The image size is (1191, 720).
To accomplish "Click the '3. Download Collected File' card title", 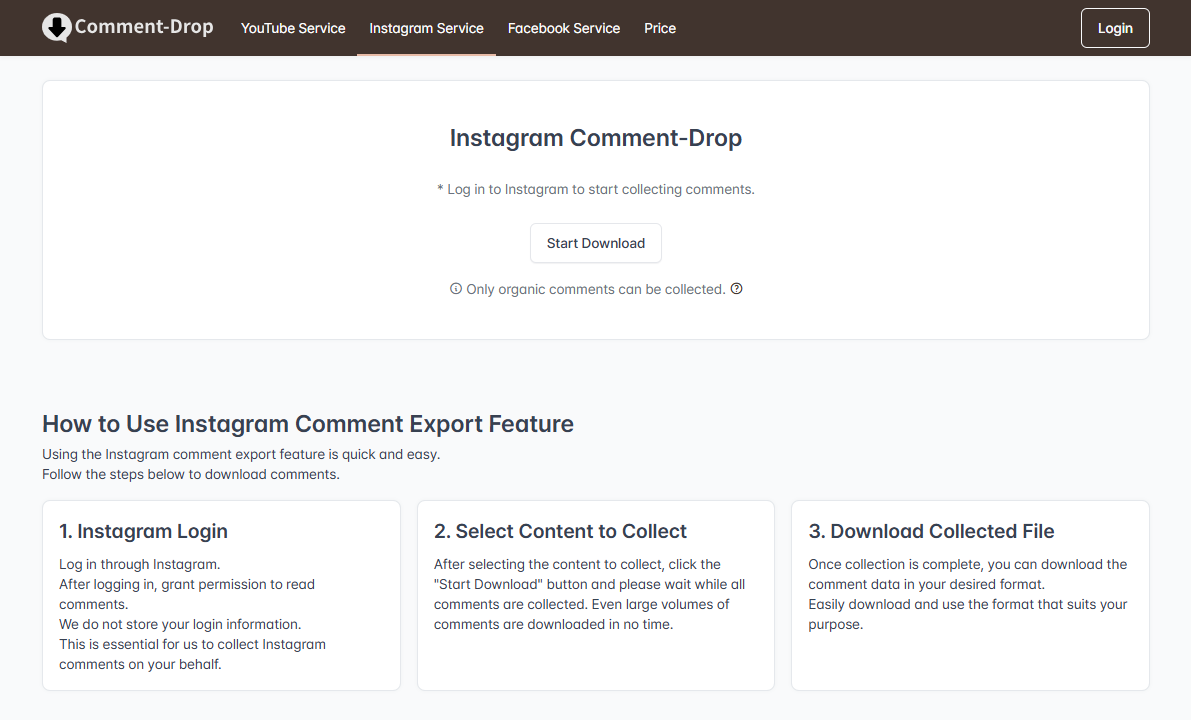I will (x=931, y=531).
